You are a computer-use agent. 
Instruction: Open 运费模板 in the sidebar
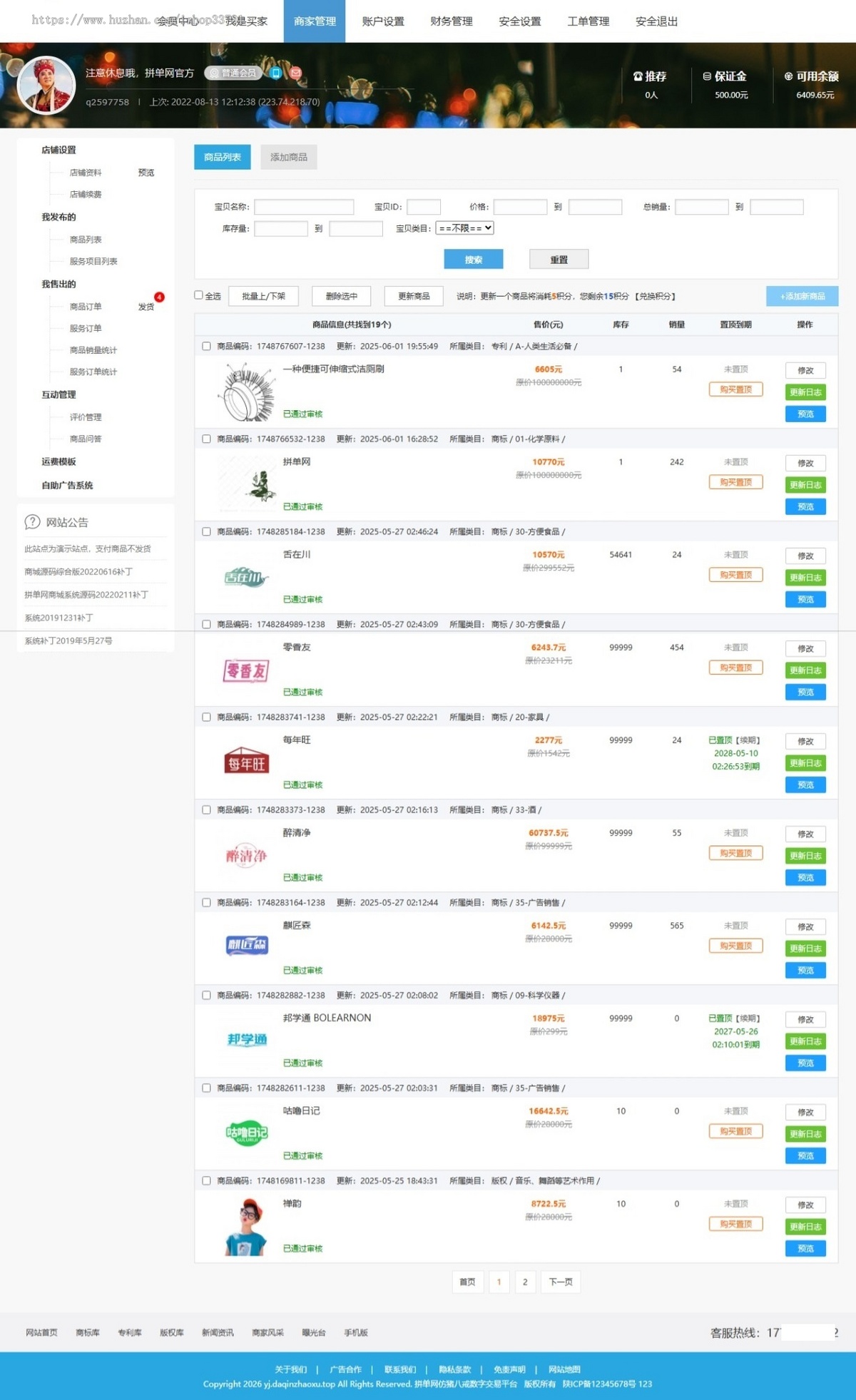pyautogui.click(x=58, y=461)
